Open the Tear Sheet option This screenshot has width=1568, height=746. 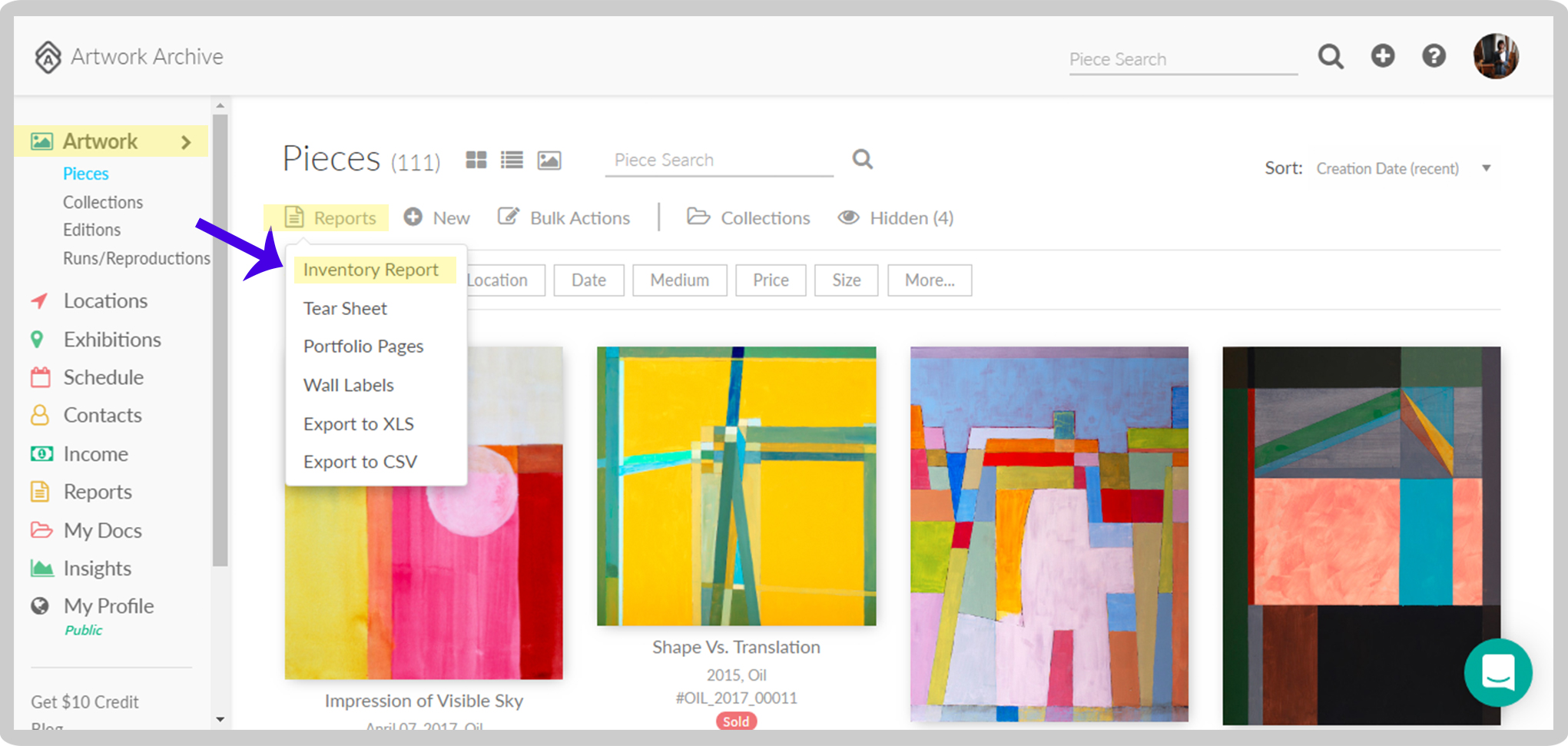(x=345, y=308)
